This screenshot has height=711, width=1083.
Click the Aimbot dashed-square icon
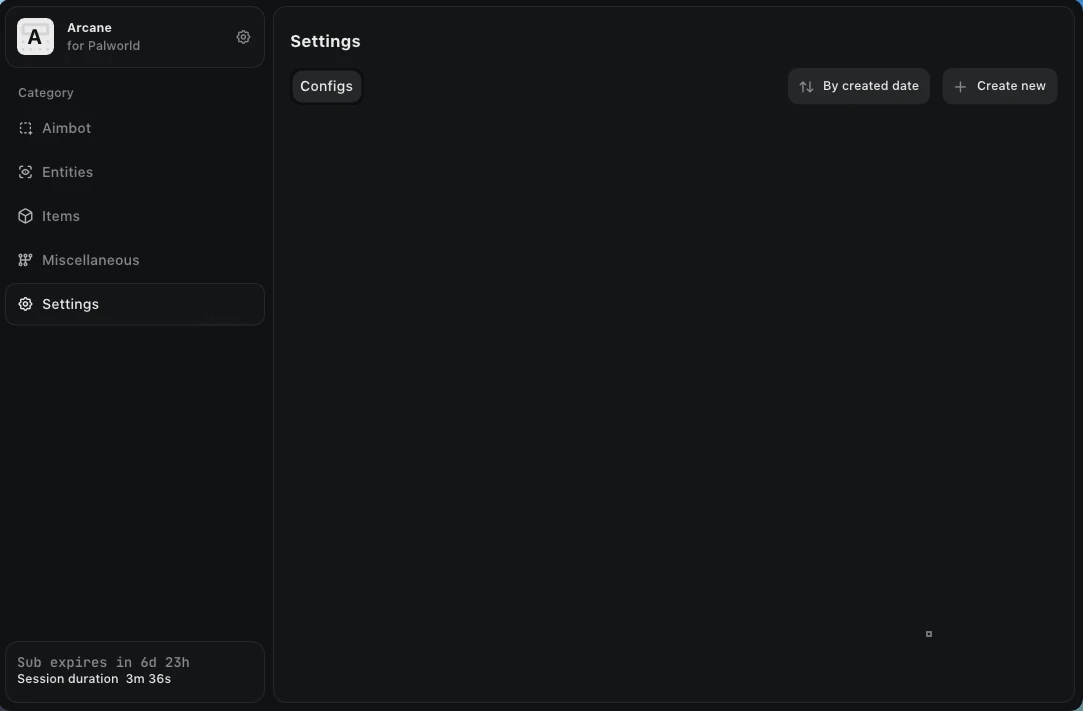tap(26, 129)
